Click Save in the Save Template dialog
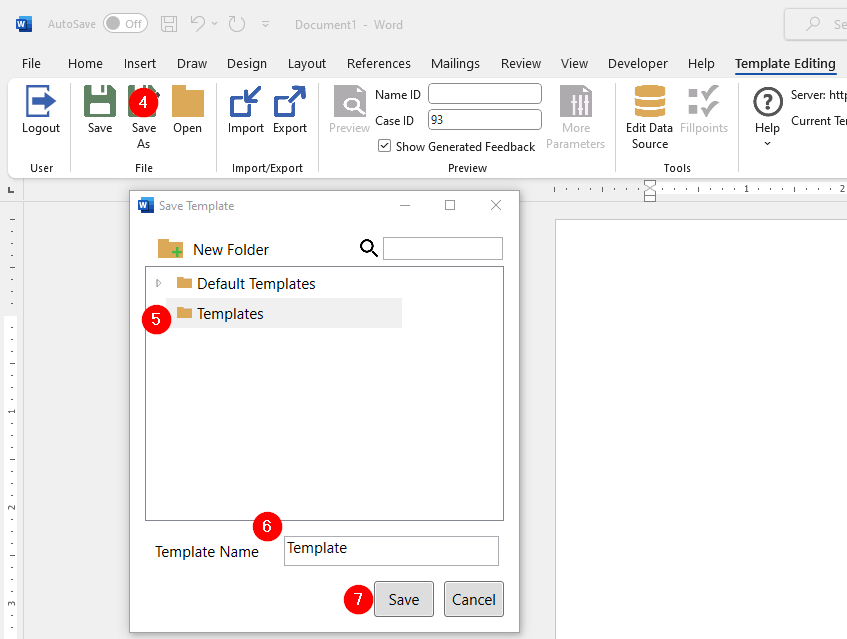847x639 pixels. [403, 599]
